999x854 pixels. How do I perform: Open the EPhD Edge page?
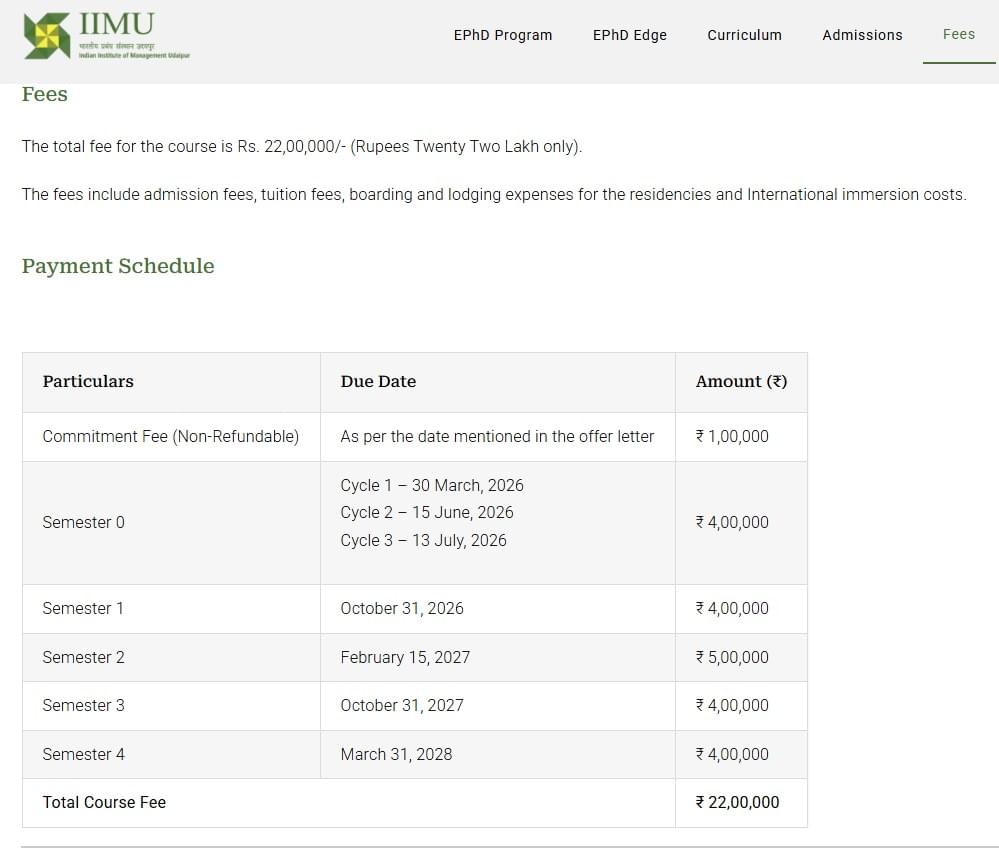point(630,35)
